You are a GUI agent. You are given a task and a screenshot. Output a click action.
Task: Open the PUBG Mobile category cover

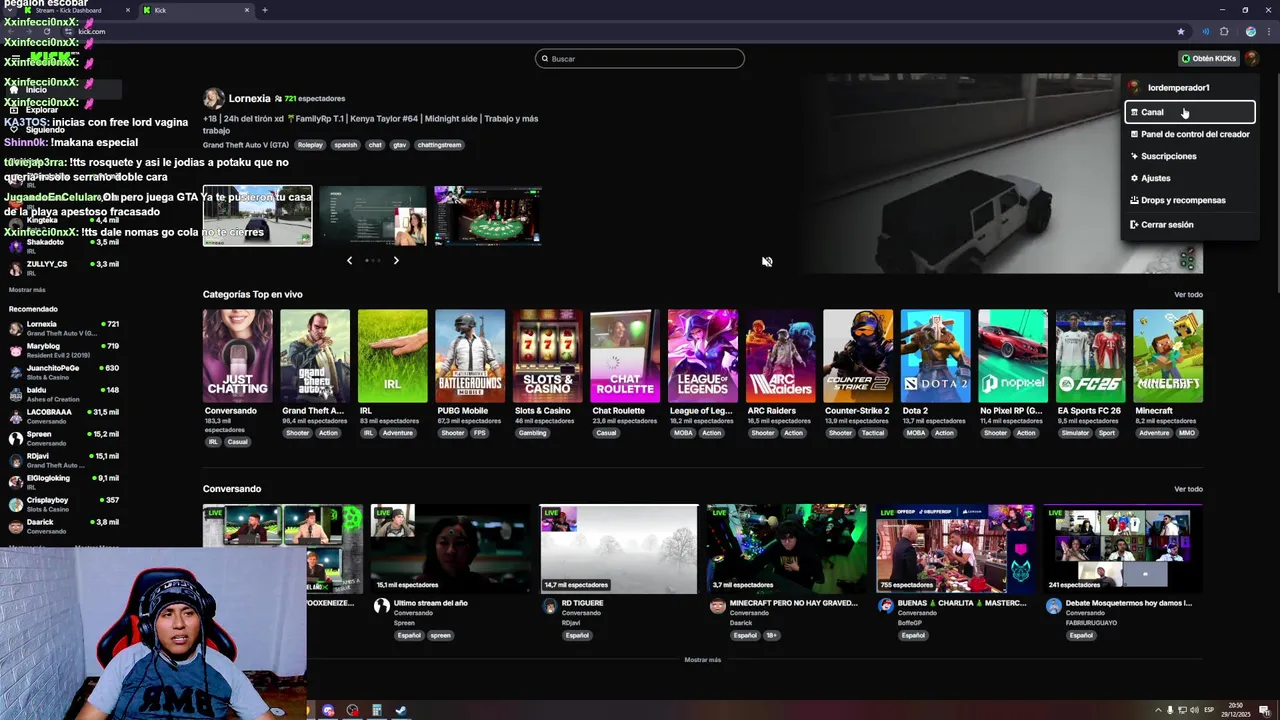(470, 356)
